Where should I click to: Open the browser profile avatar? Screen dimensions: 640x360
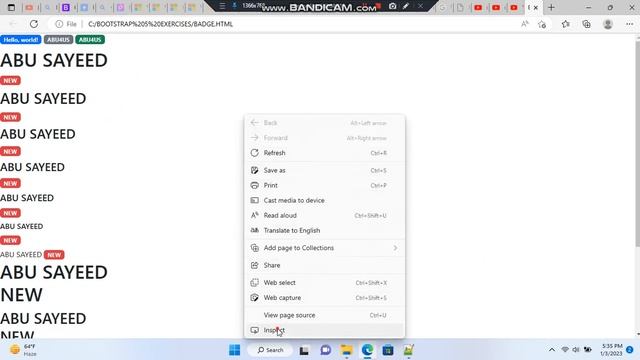pyautogui.click(x=608, y=24)
